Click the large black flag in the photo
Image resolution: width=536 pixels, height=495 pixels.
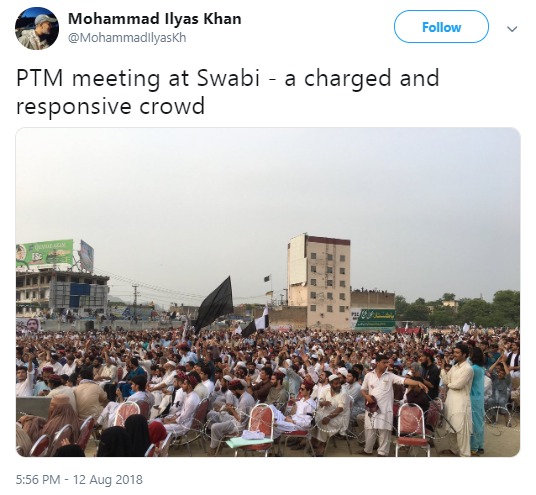tap(214, 305)
